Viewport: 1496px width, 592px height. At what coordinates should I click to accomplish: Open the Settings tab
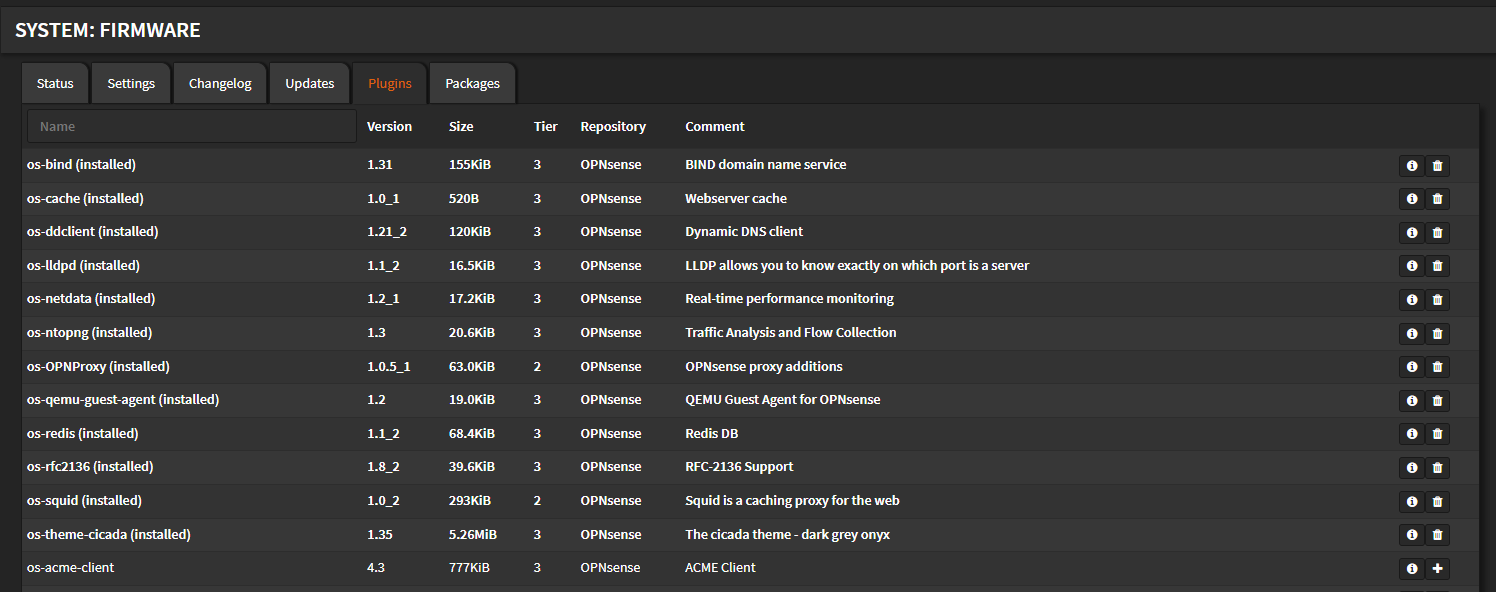(131, 83)
